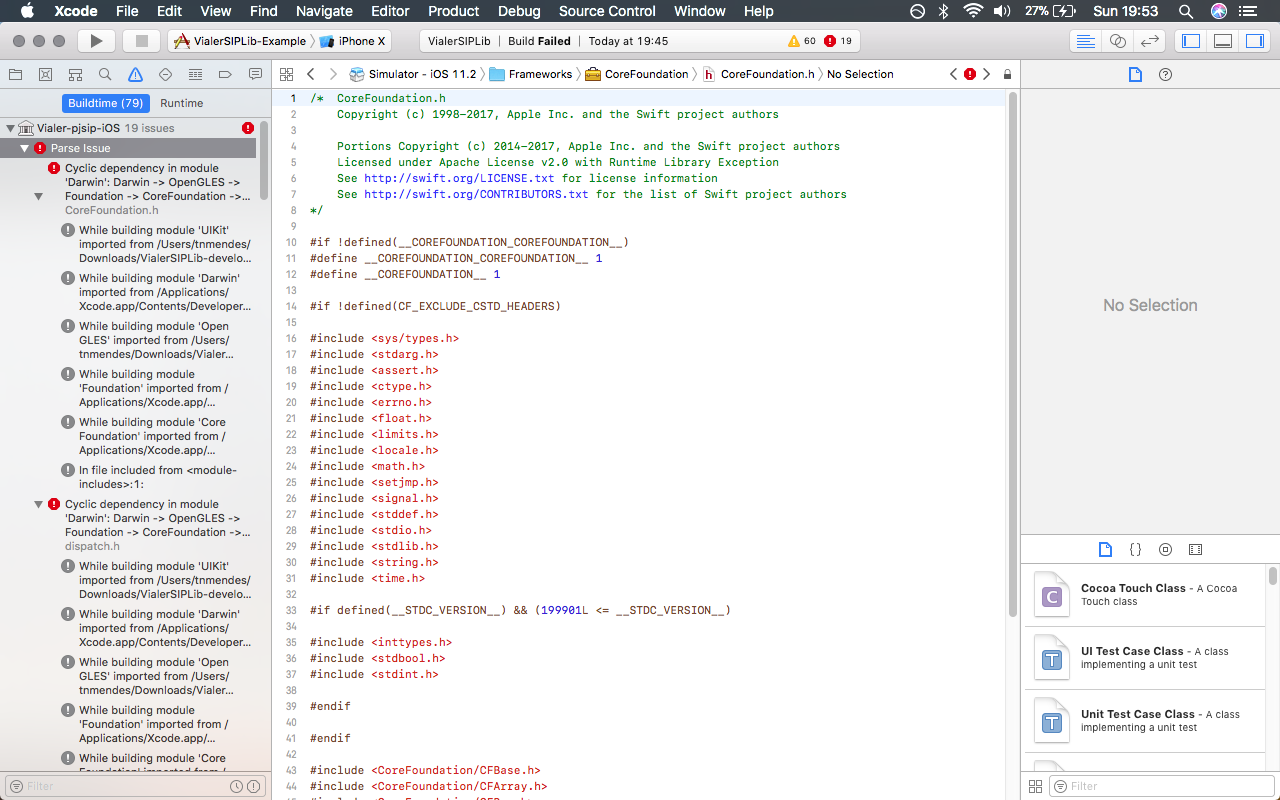Toggle the debug area visibility
This screenshot has height=800, width=1280.
click(x=1224, y=40)
